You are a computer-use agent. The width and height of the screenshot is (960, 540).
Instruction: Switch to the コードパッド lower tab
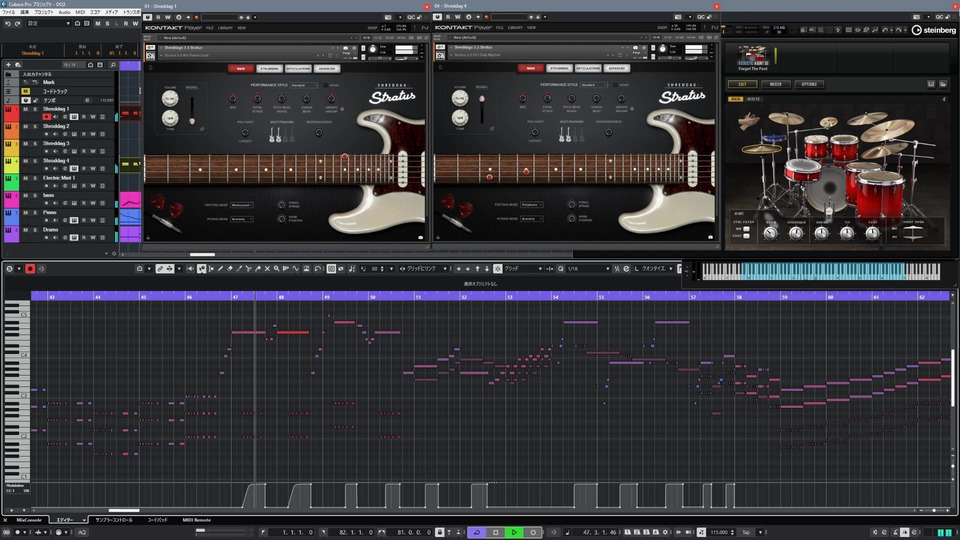pyautogui.click(x=157, y=520)
